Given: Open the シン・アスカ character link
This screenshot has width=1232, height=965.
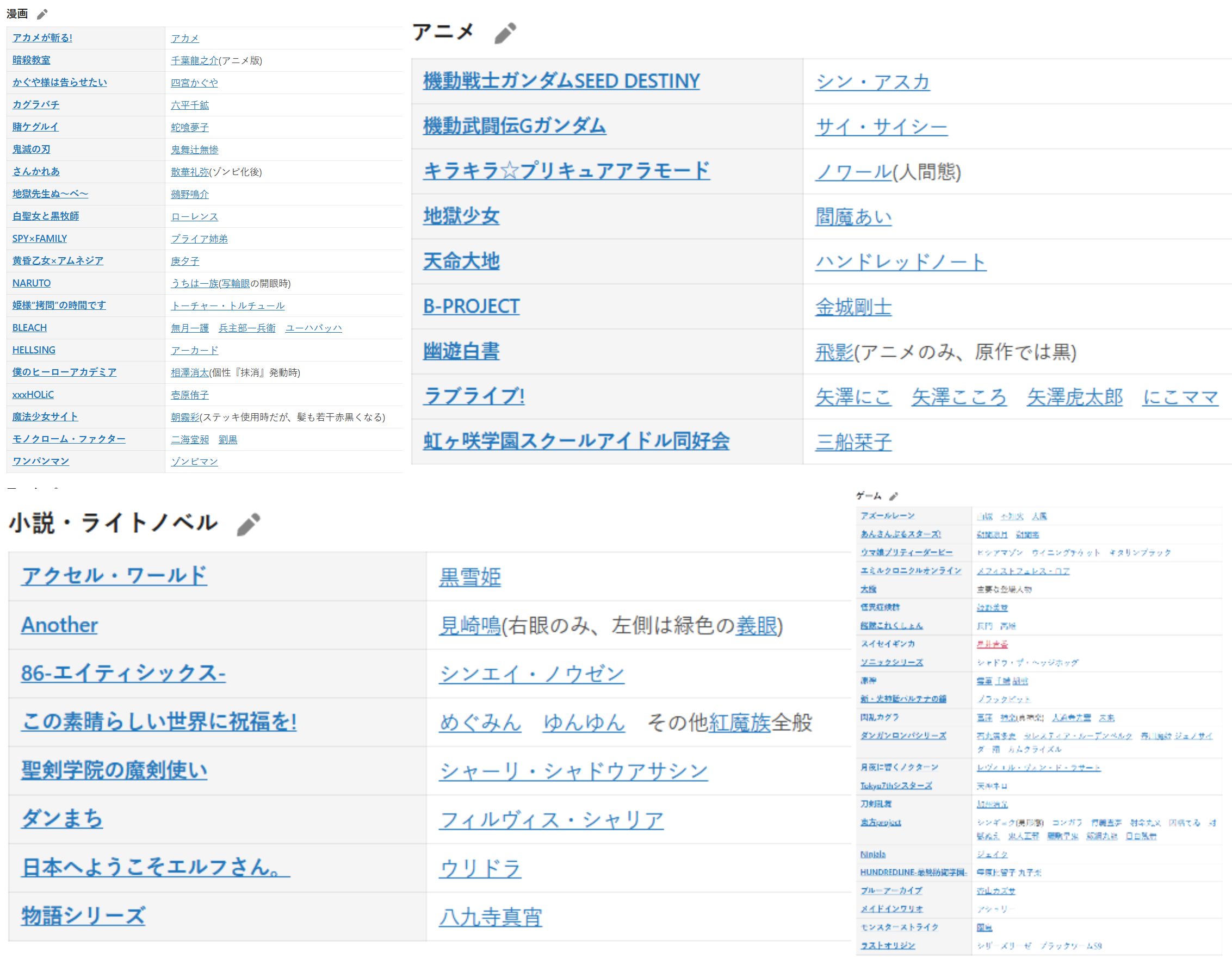Looking at the screenshot, I should pos(872,83).
